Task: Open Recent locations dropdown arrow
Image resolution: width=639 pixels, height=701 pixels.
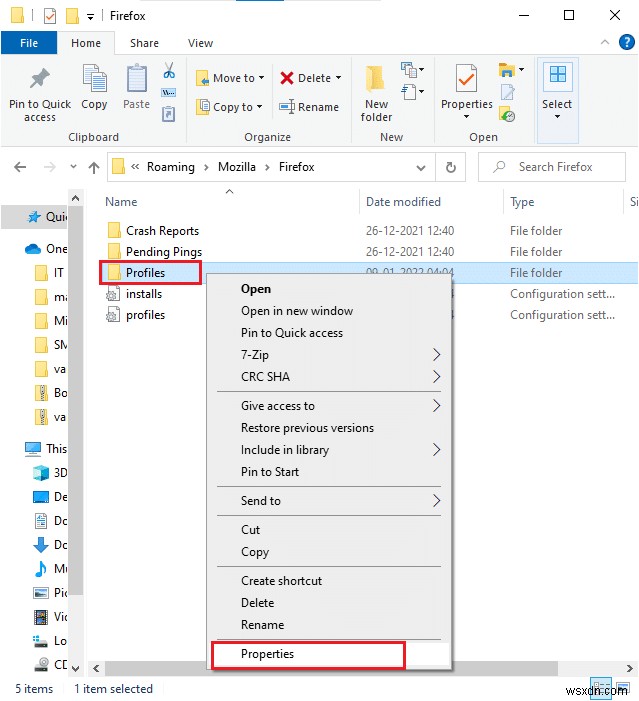Action: click(x=73, y=167)
